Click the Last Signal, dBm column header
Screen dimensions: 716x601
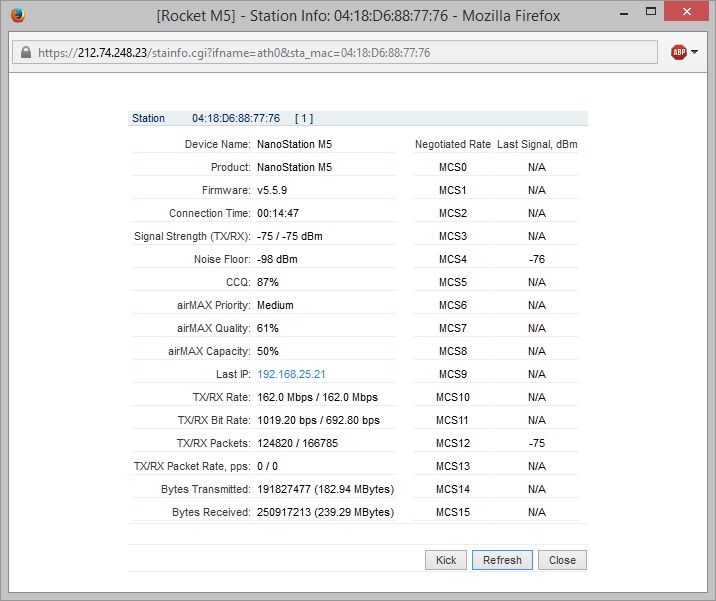(x=537, y=144)
